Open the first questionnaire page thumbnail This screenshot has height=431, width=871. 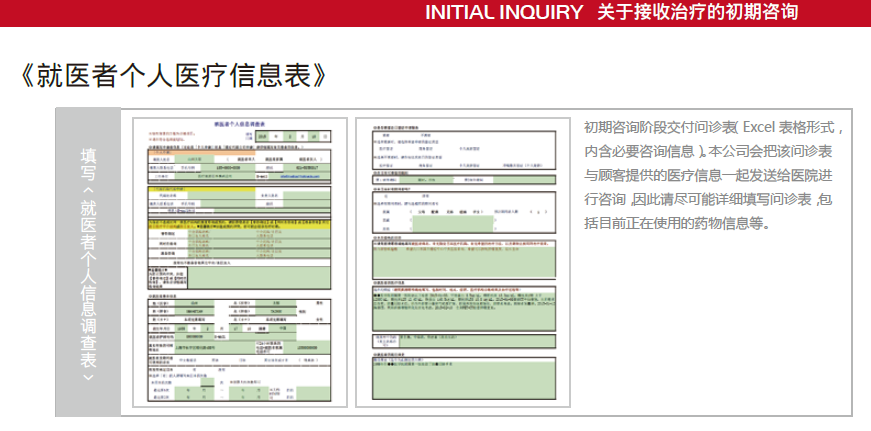pyautogui.click(x=240, y=262)
